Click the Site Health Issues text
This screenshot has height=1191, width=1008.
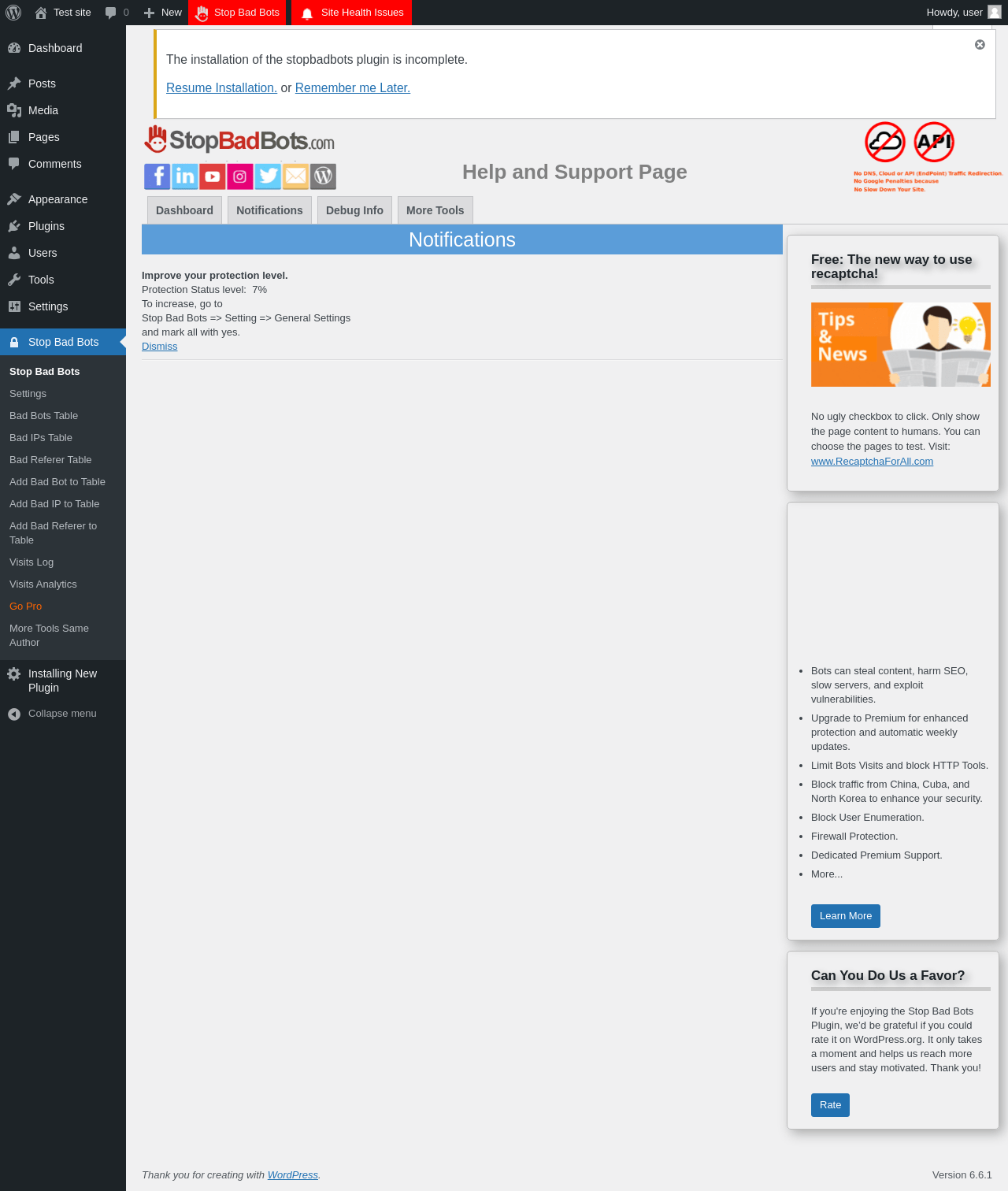tap(362, 13)
